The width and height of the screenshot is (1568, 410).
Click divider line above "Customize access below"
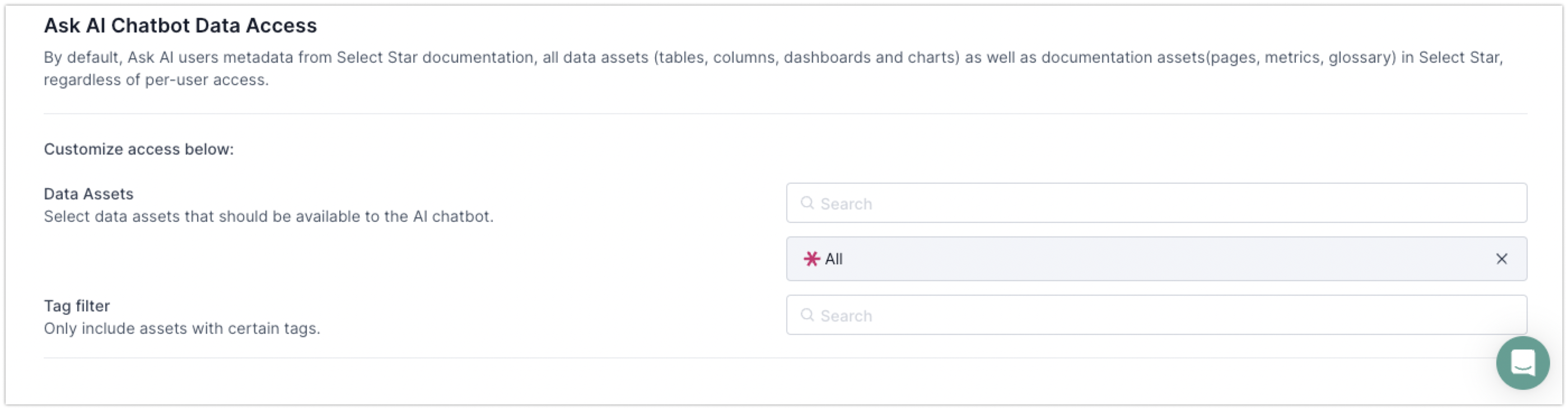click(785, 114)
